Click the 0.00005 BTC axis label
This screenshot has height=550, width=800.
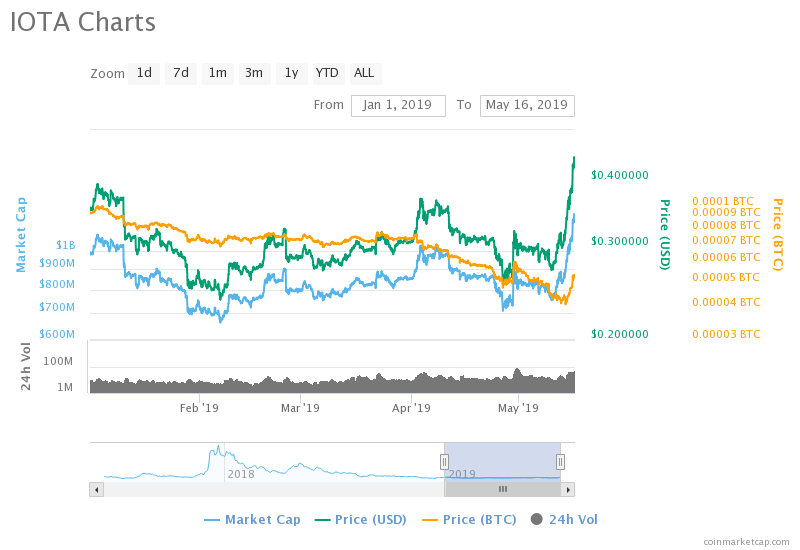tap(726, 278)
